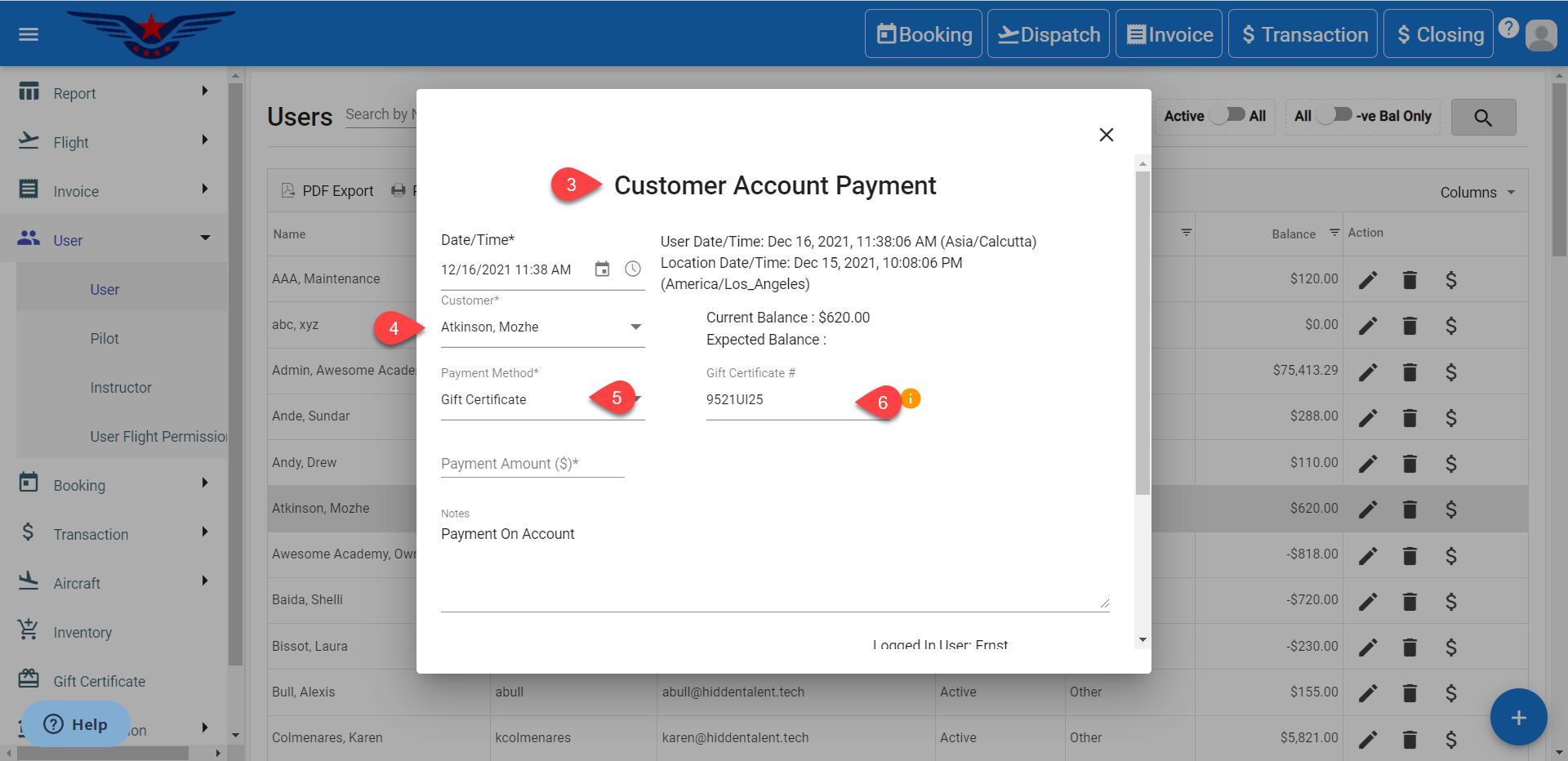Click the Dispatch button in header
Screen dimensions: 1568x761
click(1049, 34)
